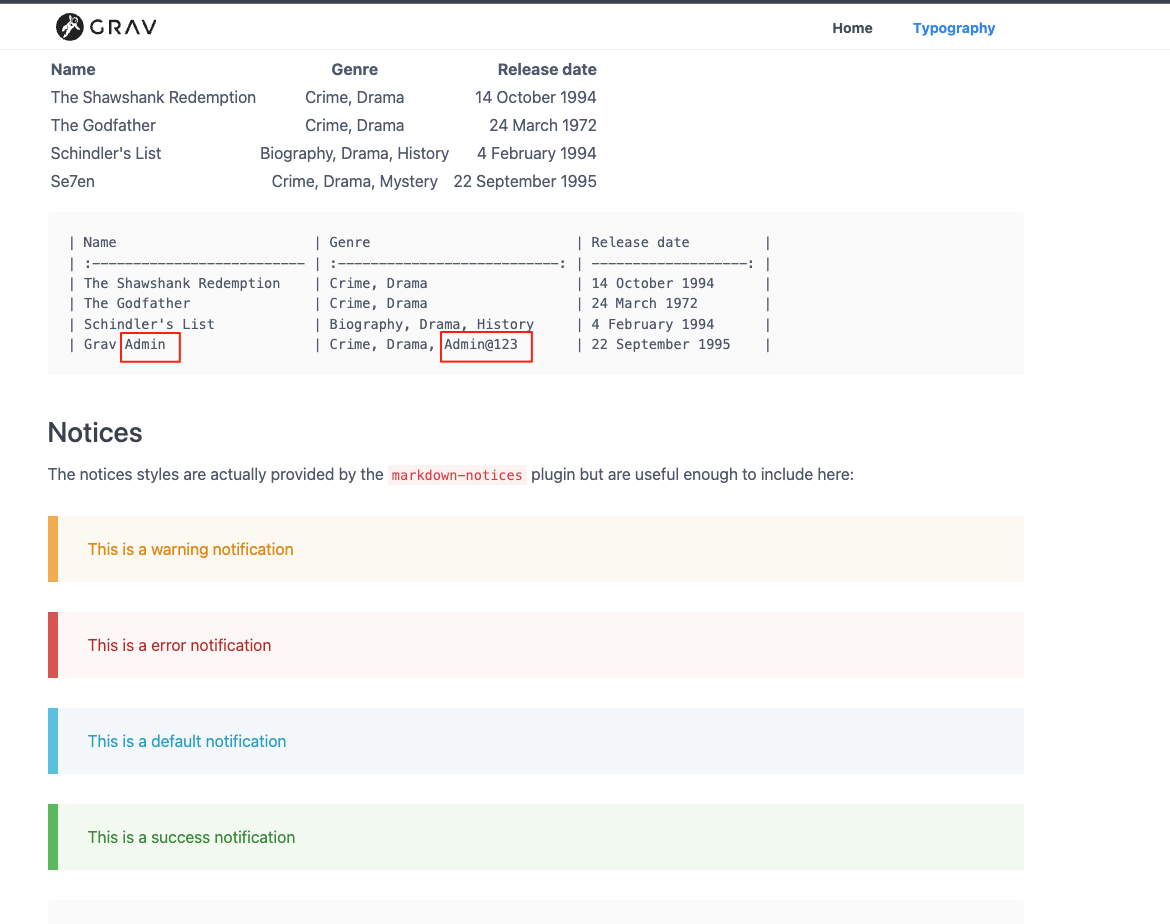Select the 14 October 1994 cell in top table
1170x924 pixels.
pyautogui.click(x=535, y=97)
